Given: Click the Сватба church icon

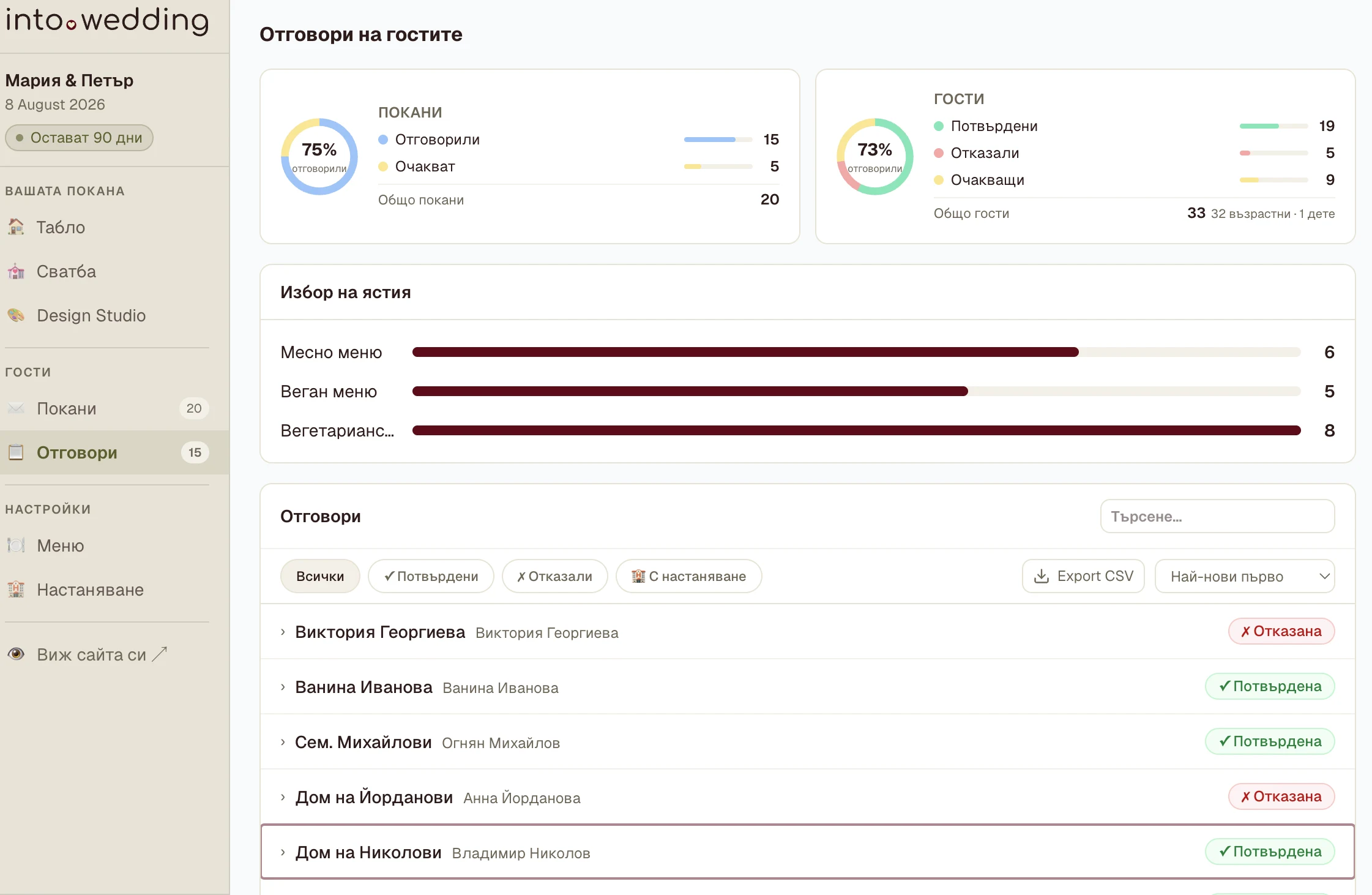Looking at the screenshot, I should click(16, 271).
